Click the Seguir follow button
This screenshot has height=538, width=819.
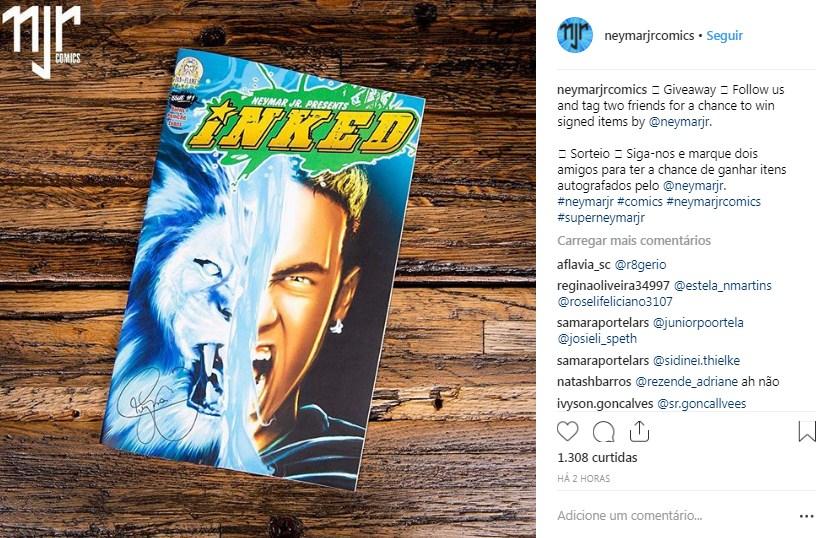(x=724, y=36)
